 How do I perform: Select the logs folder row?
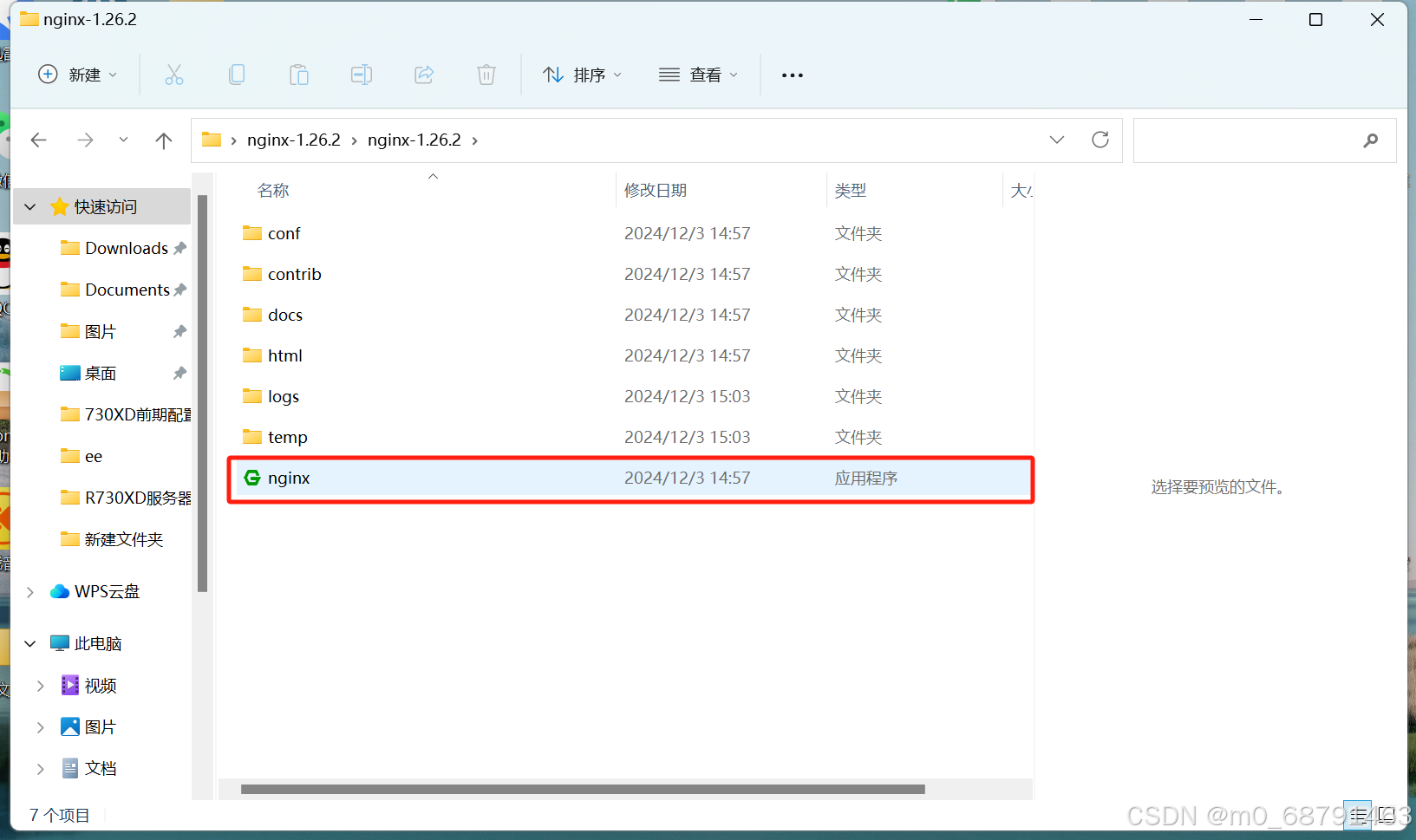click(x=633, y=396)
